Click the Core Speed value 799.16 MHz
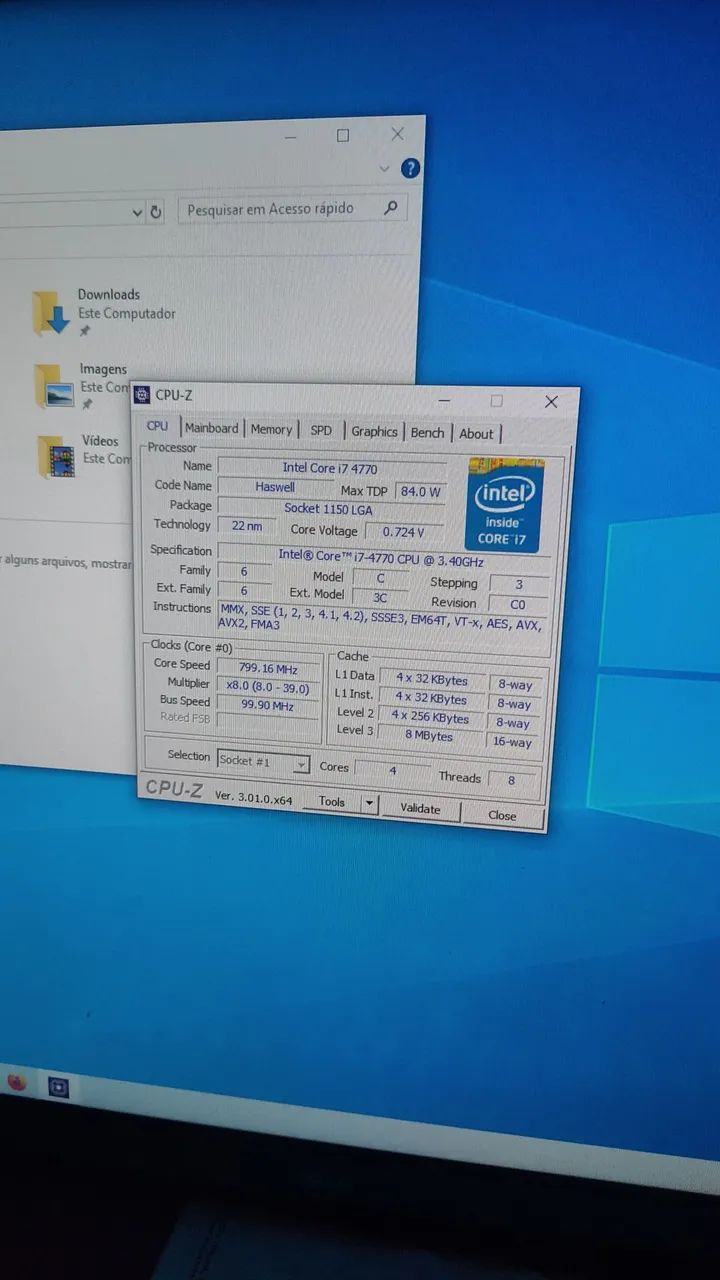Screen dimensions: 720x1280 click(268, 668)
